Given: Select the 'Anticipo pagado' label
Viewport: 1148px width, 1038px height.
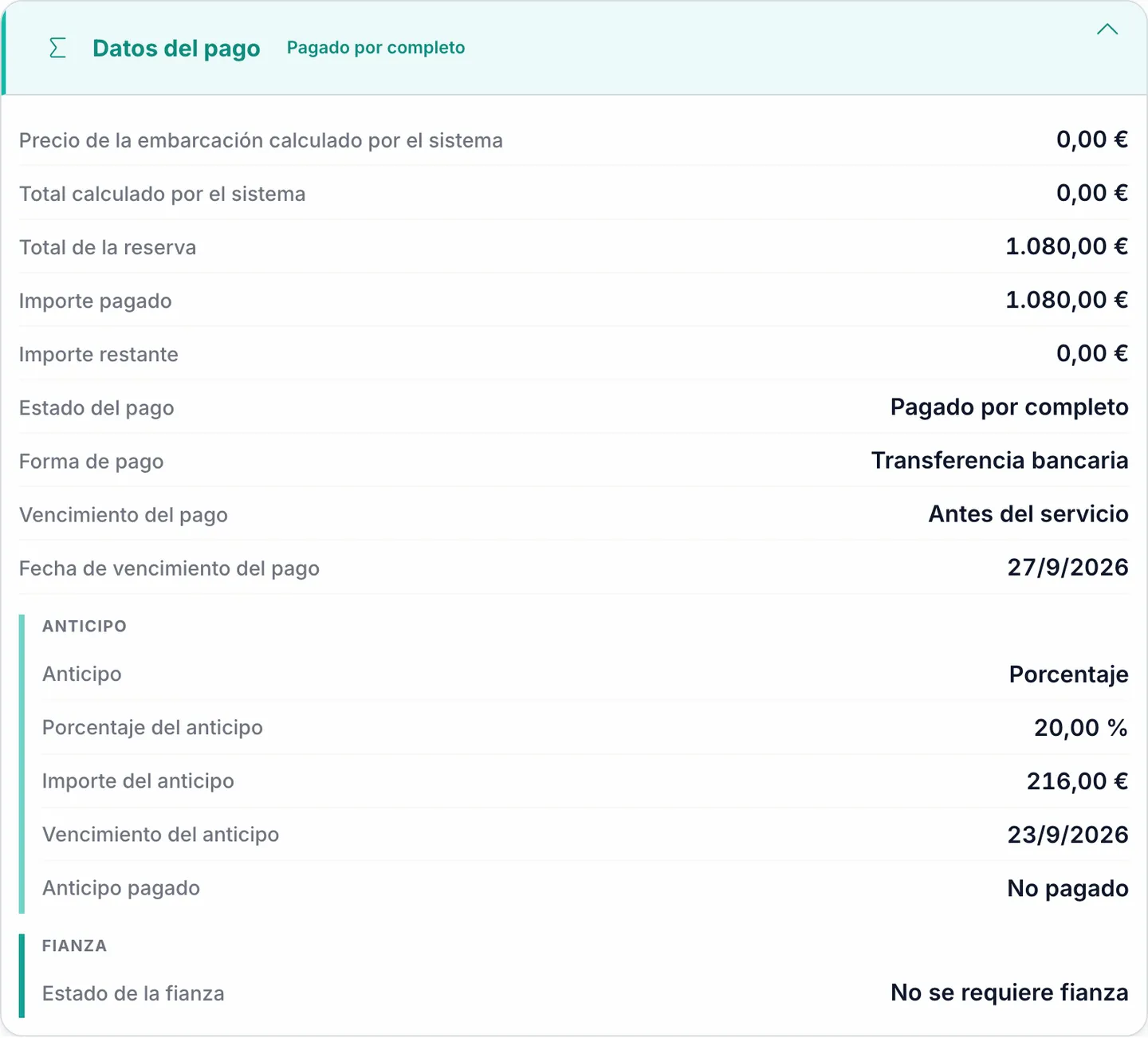Looking at the screenshot, I should click(x=121, y=887).
